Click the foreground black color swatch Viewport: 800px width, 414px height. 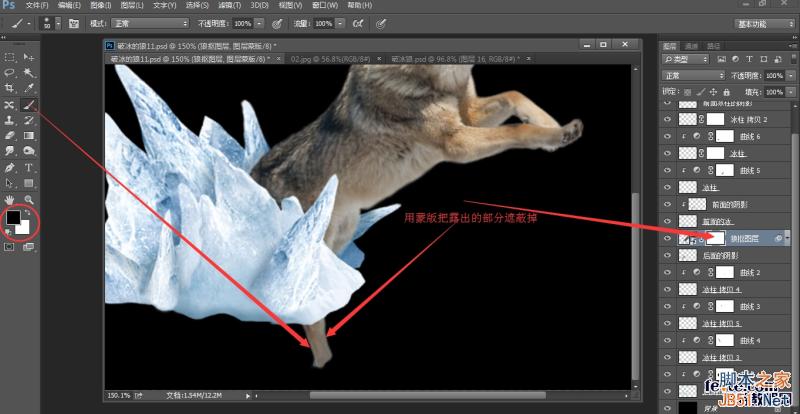pyautogui.click(x=13, y=216)
